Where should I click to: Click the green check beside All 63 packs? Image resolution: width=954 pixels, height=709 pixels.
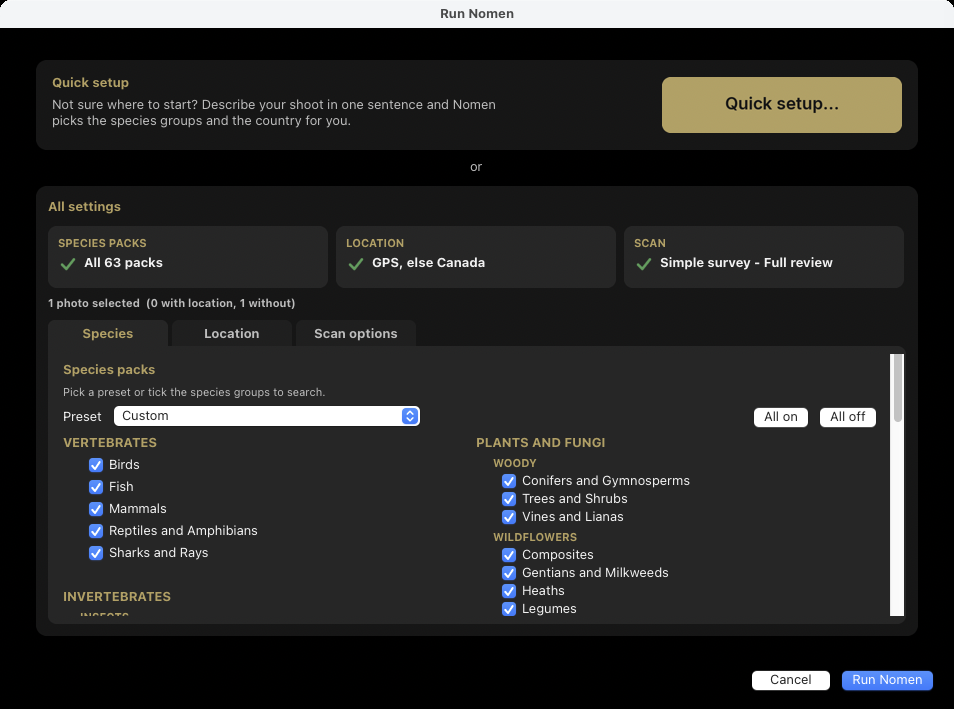[x=68, y=264]
